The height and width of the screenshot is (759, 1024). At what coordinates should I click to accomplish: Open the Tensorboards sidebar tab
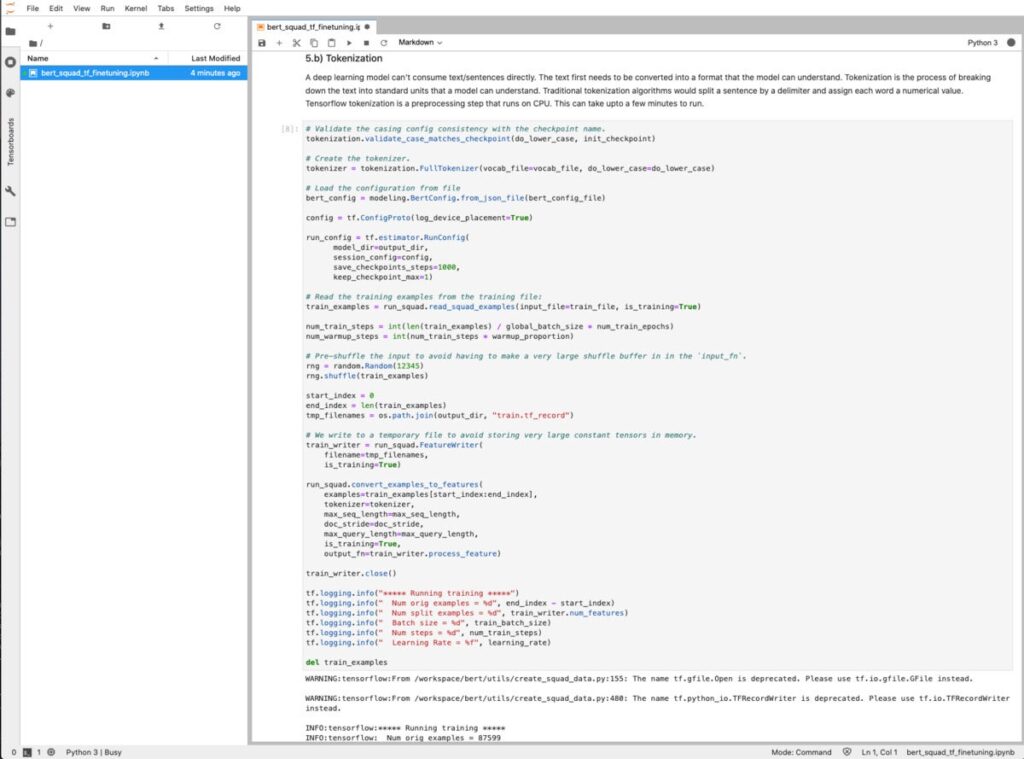click(11, 142)
